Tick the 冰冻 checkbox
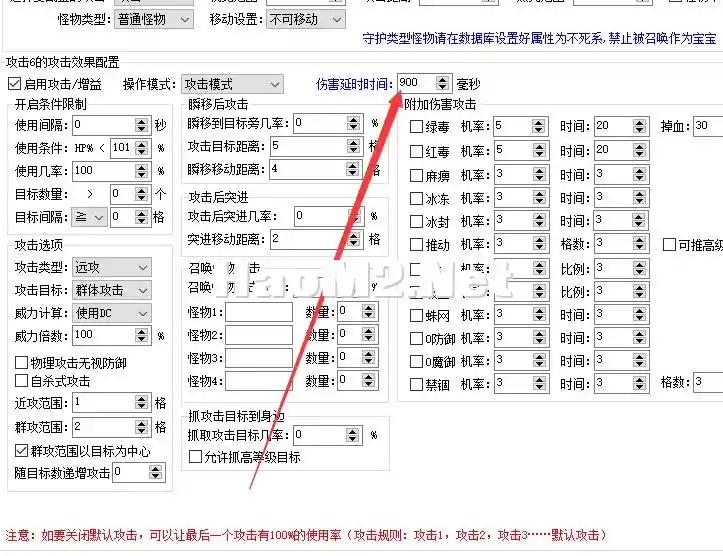Viewport: 723px width, 556px height. pyautogui.click(x=416, y=198)
